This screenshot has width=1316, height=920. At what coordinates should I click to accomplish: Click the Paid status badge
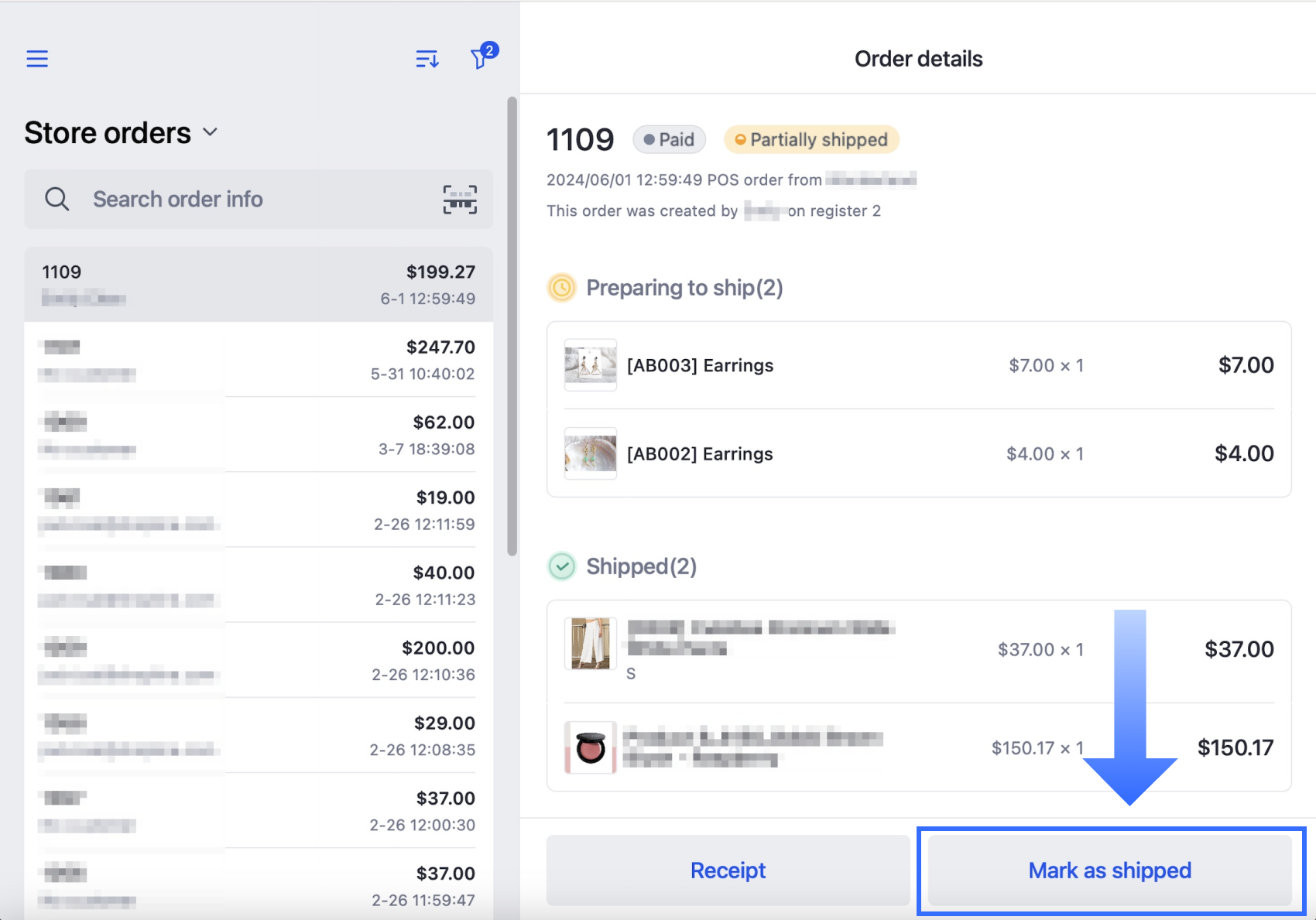pos(670,139)
